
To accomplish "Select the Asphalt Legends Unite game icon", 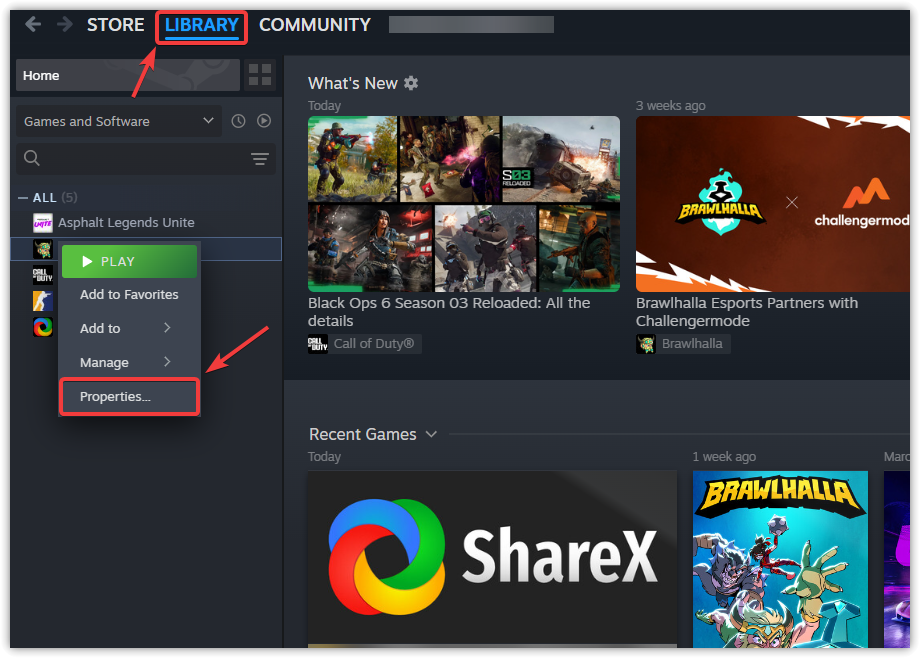I will 42,222.
